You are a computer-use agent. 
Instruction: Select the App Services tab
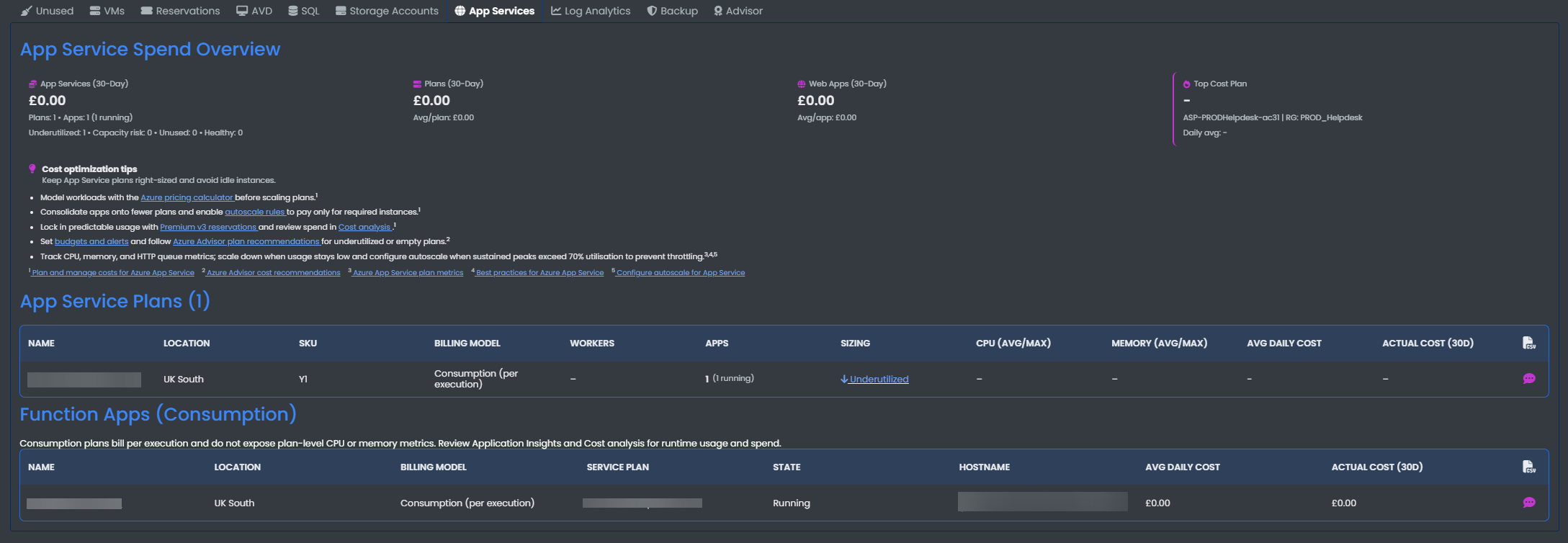tap(495, 11)
